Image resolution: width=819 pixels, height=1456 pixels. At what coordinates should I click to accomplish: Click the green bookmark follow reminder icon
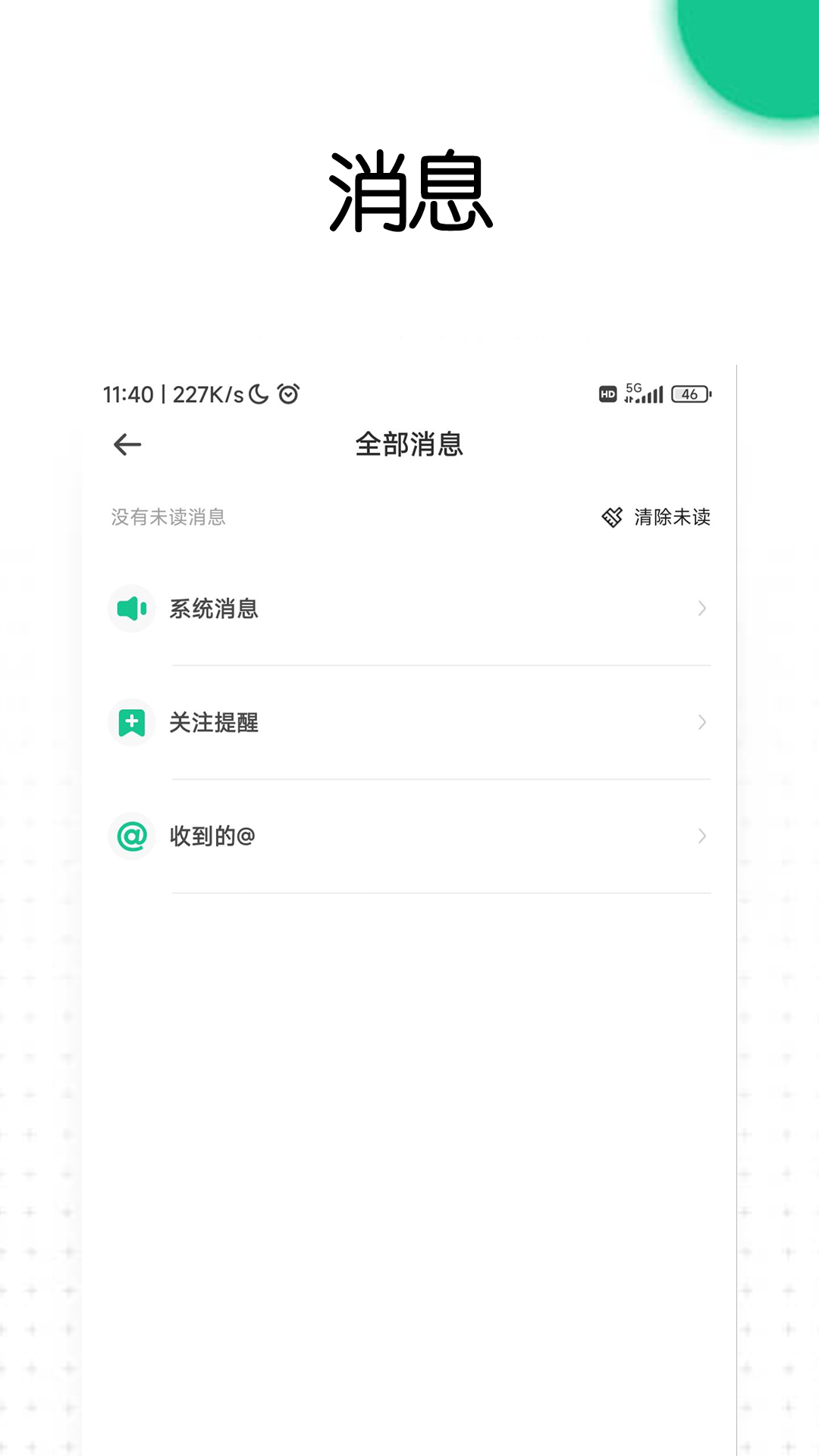[132, 722]
